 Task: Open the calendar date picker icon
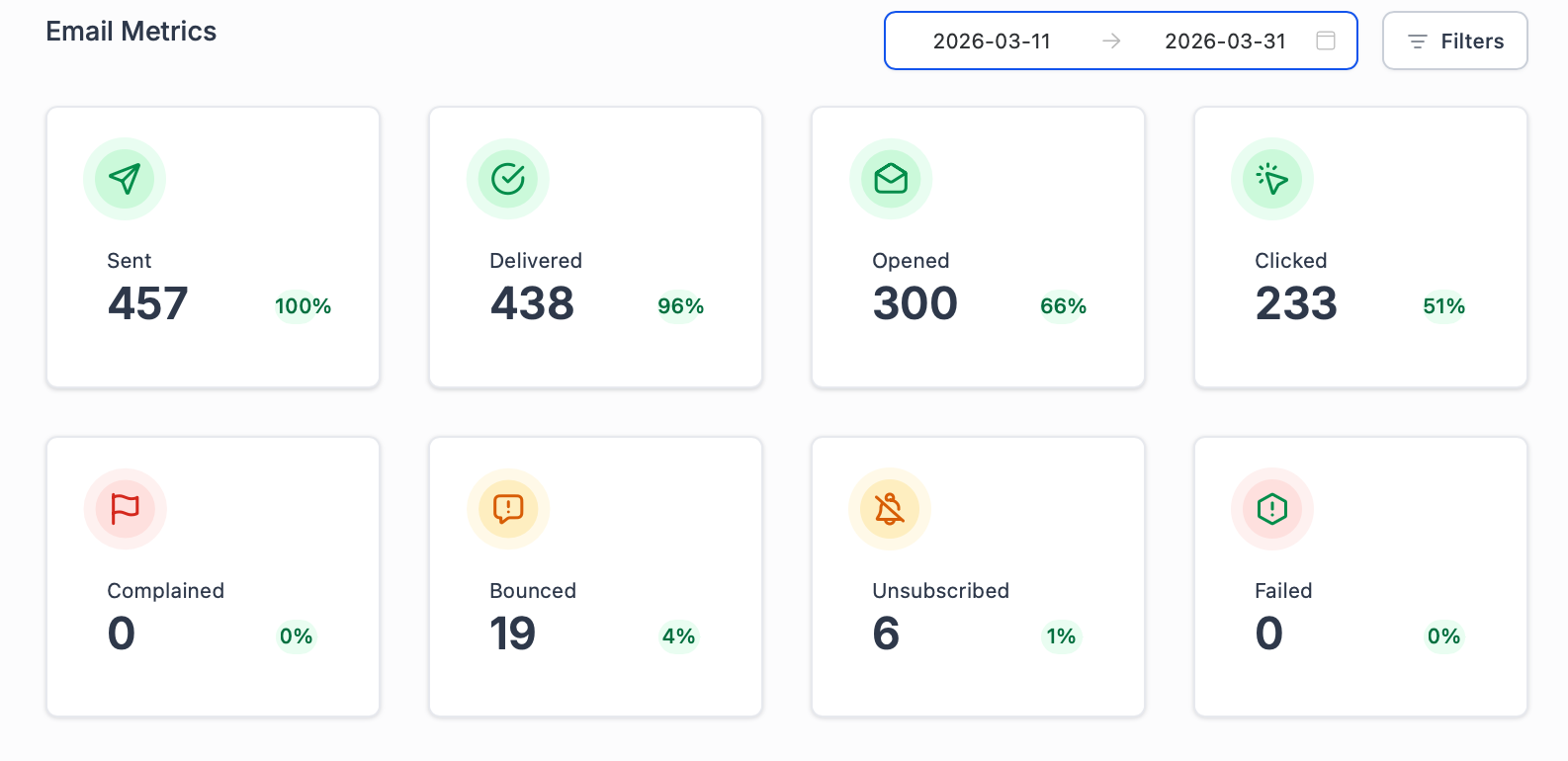[x=1325, y=41]
